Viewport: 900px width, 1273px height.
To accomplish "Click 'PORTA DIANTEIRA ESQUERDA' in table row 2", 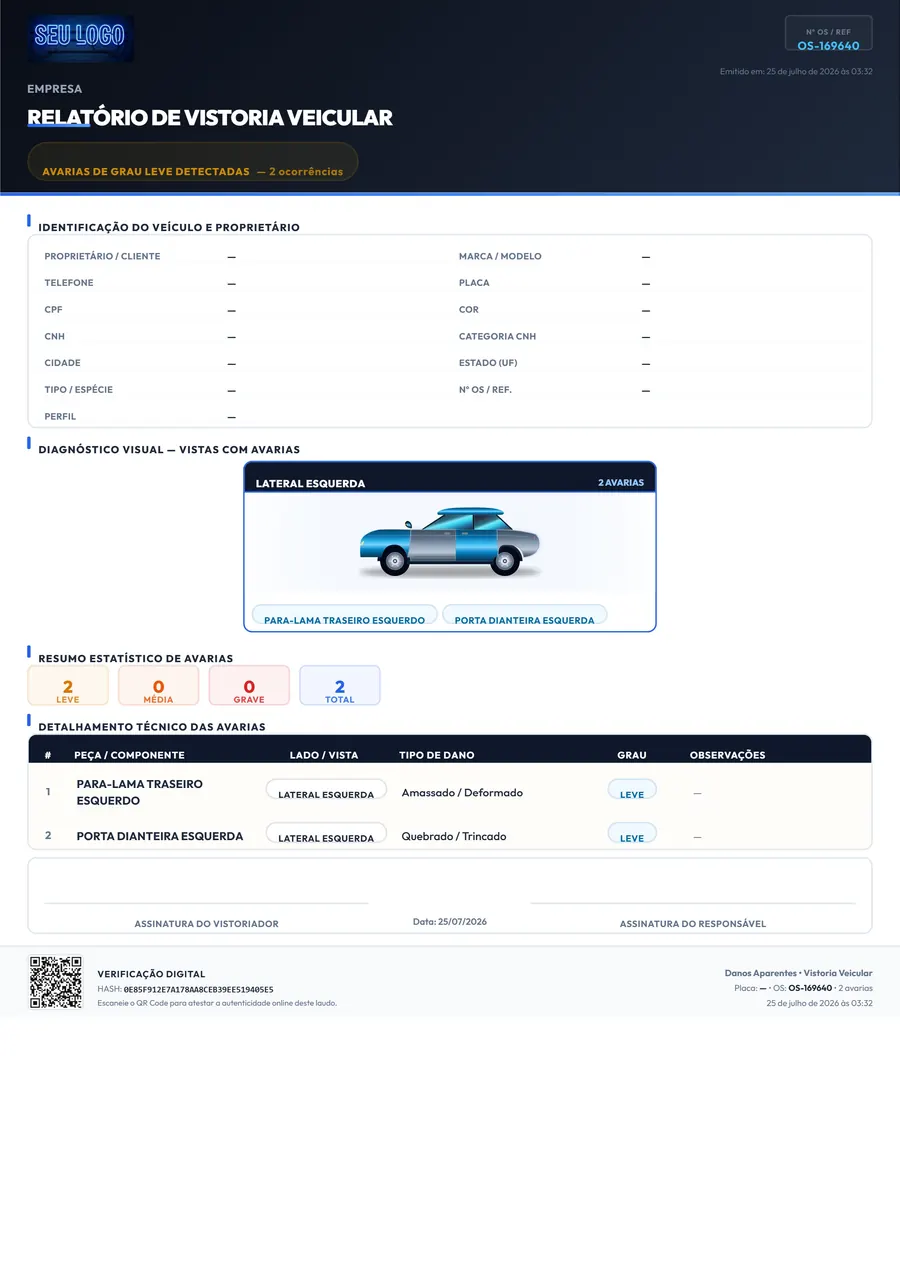I will [x=160, y=836].
